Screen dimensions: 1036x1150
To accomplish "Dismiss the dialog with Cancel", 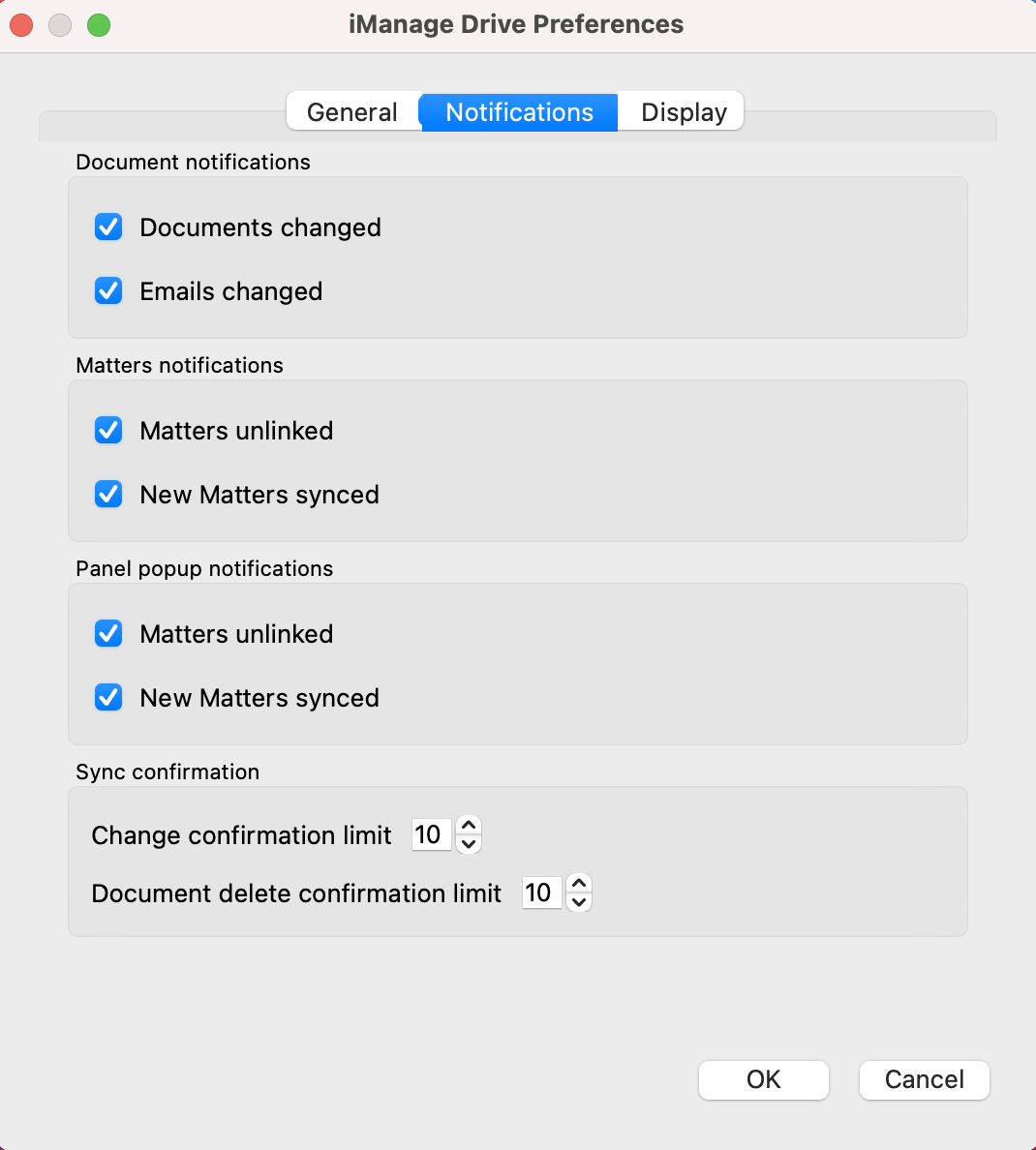I will [924, 1079].
